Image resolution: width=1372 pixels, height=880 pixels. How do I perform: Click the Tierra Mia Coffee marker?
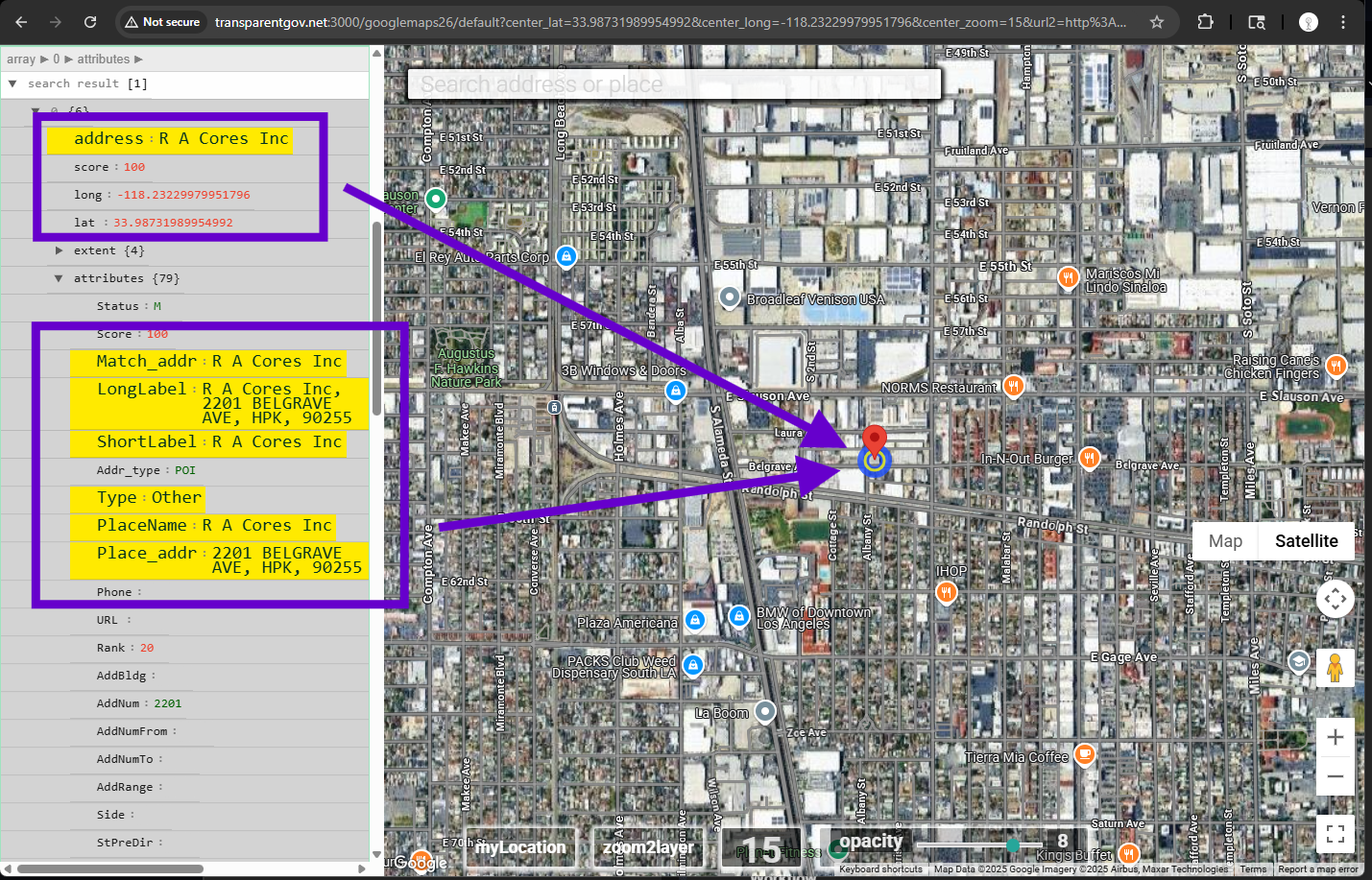[1084, 753]
